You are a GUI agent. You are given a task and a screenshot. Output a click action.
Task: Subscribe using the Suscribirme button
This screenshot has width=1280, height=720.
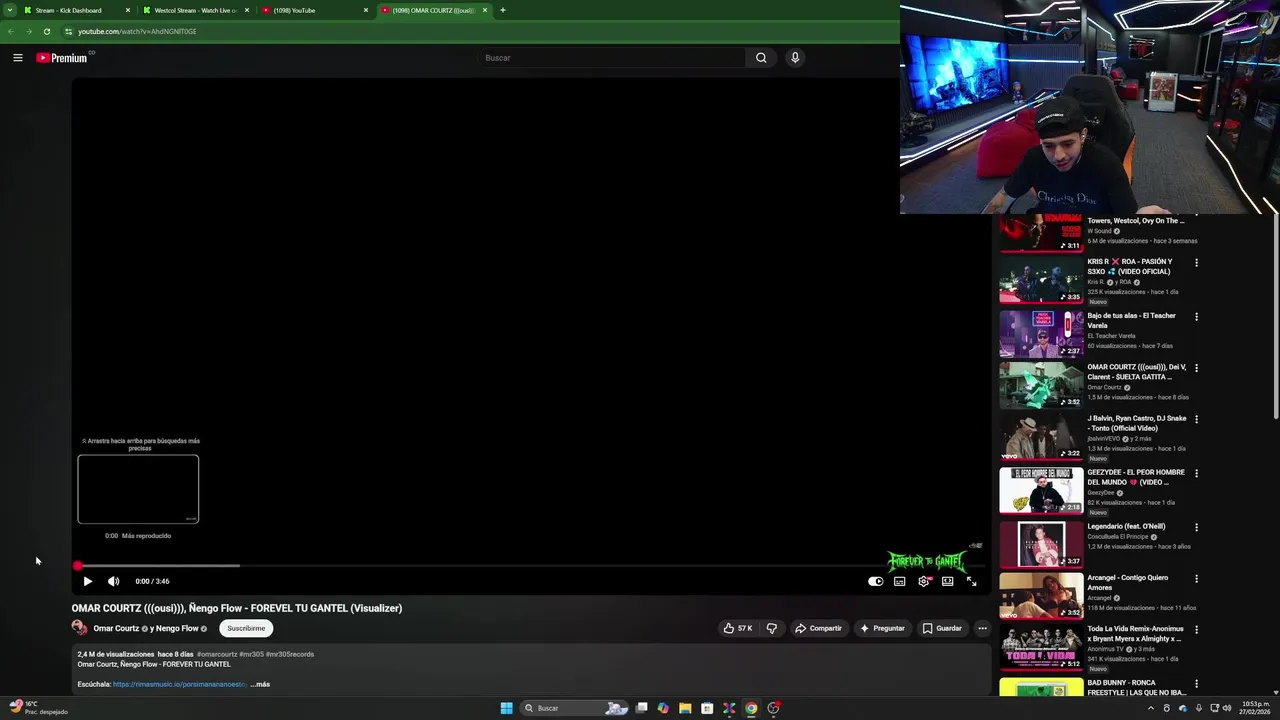coord(246,628)
